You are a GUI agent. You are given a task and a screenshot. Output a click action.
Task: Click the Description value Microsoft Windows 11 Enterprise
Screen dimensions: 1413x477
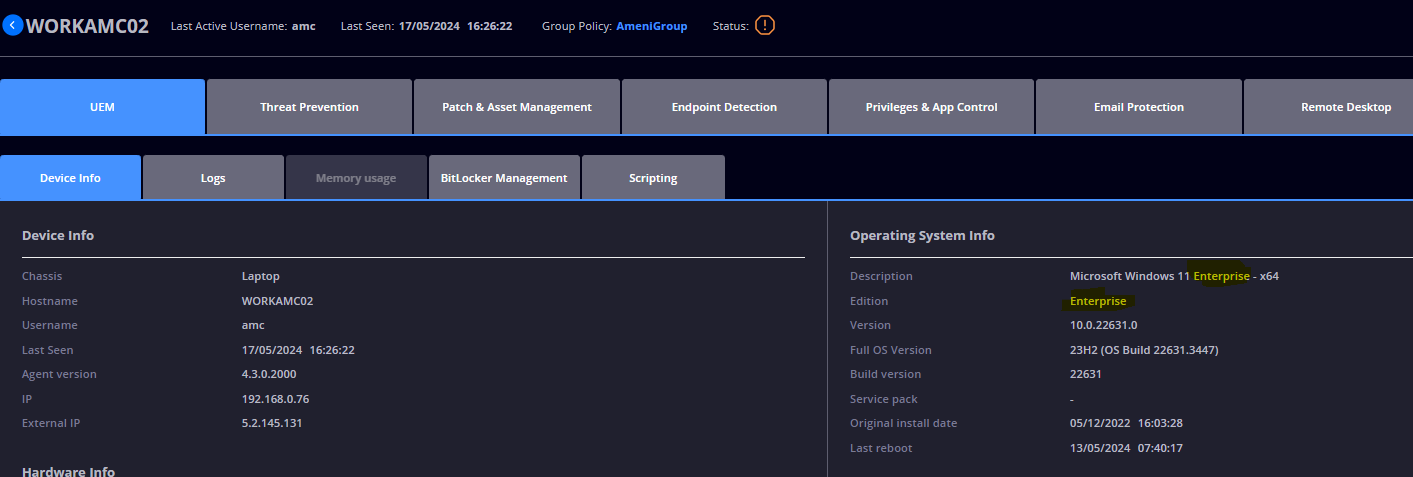click(x=1174, y=276)
